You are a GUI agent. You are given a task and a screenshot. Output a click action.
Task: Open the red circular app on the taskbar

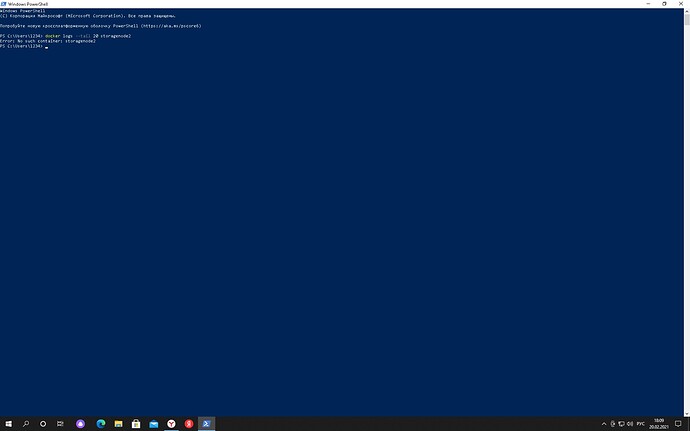[189, 423]
